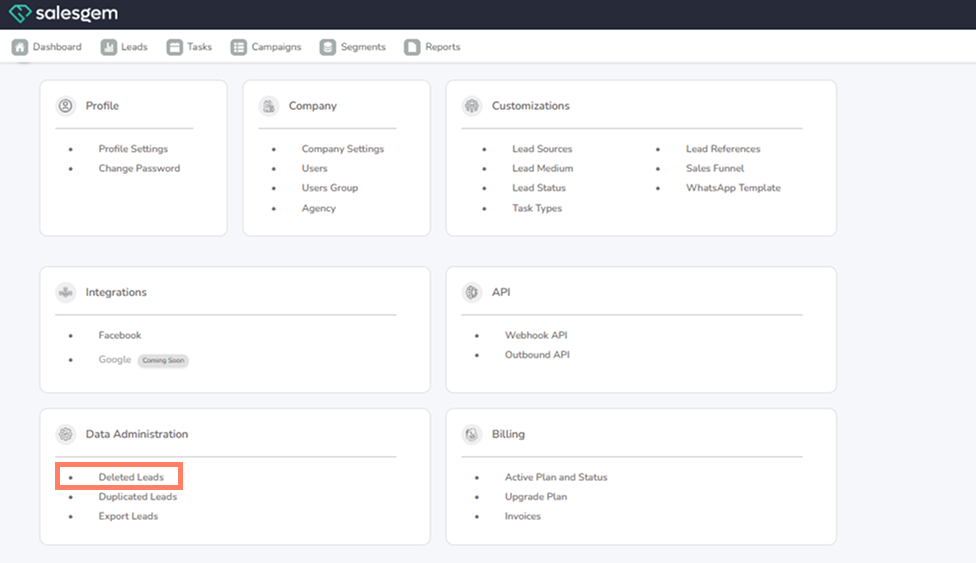
Task: Select Change Password option
Action: pos(139,168)
